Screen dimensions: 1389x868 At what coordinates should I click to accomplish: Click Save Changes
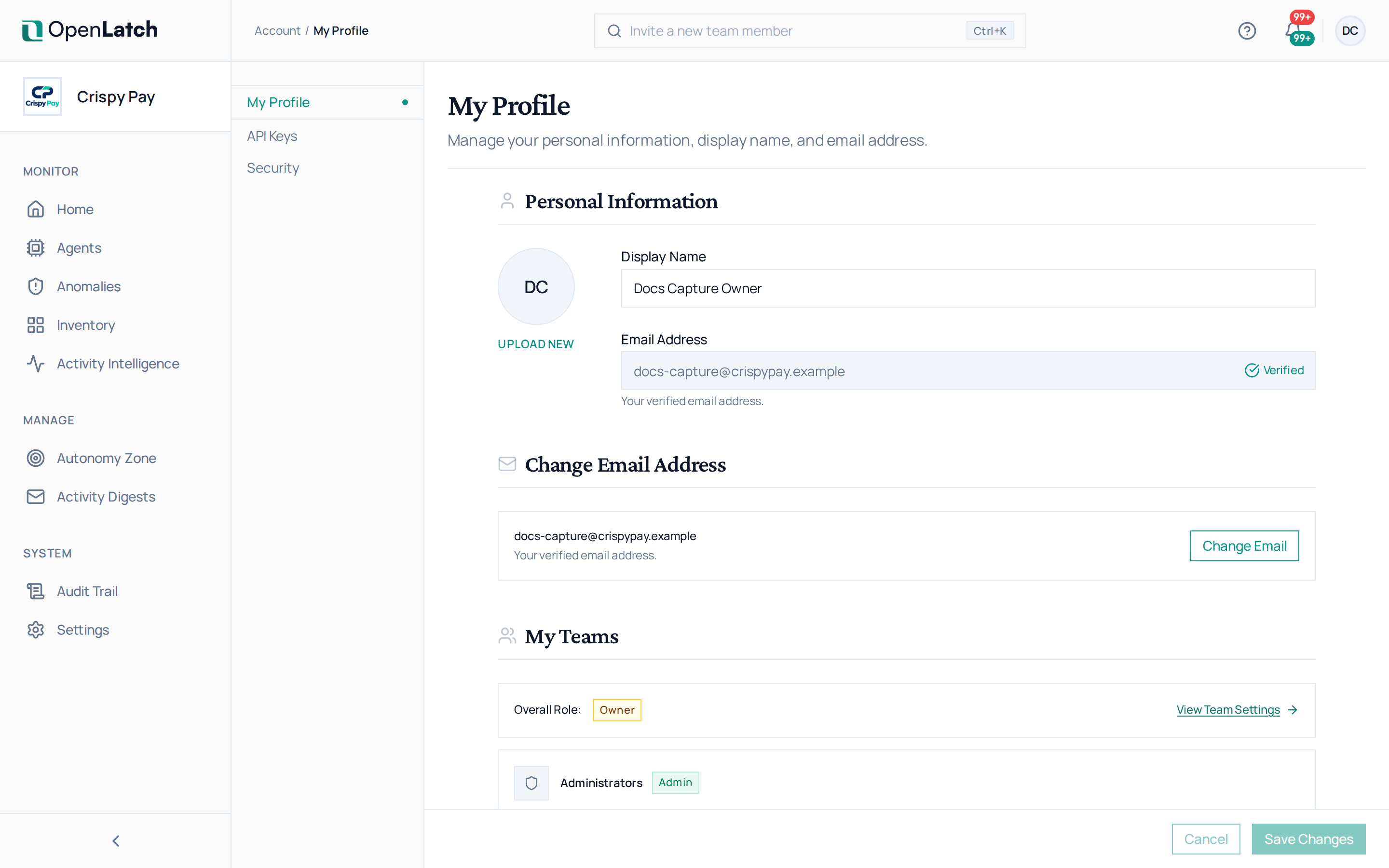tap(1308, 839)
